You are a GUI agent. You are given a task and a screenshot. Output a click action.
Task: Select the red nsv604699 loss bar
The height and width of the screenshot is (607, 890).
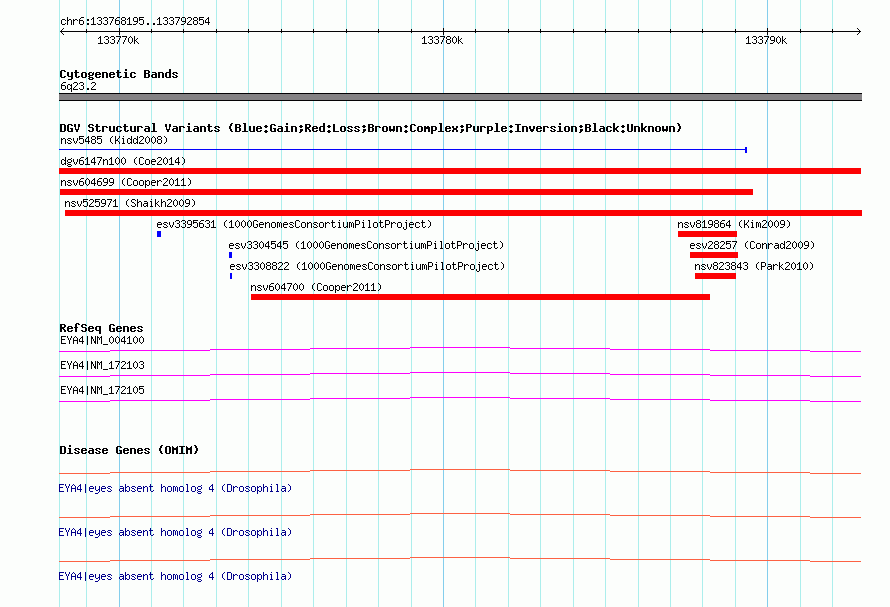click(406, 192)
